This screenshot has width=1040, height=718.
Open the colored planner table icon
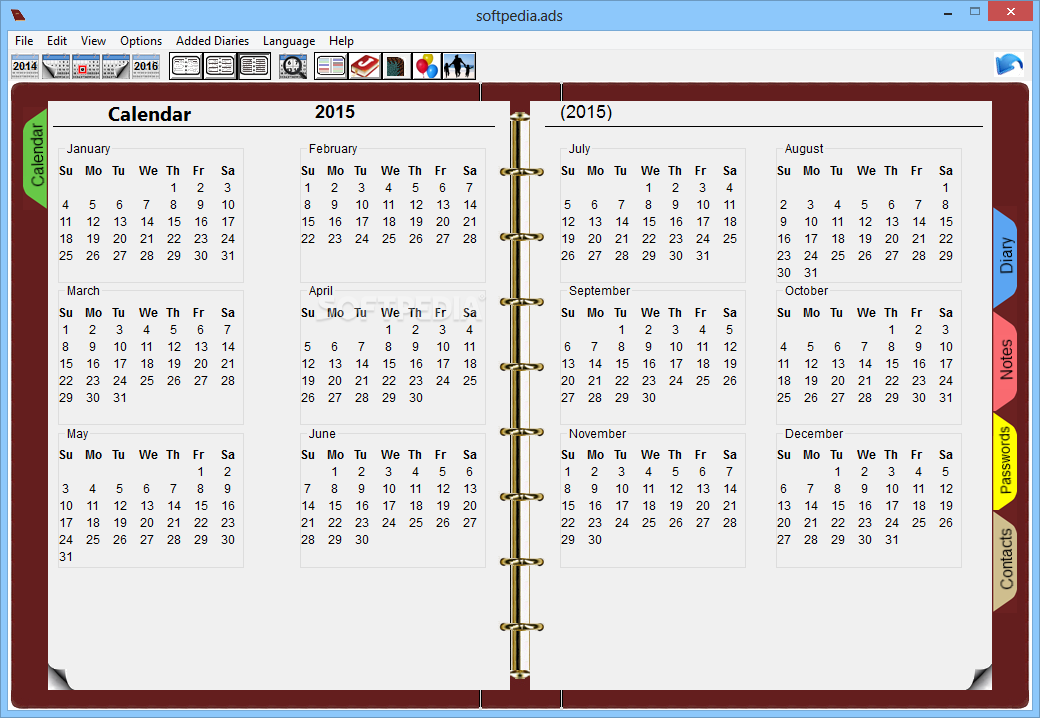[x=330, y=66]
